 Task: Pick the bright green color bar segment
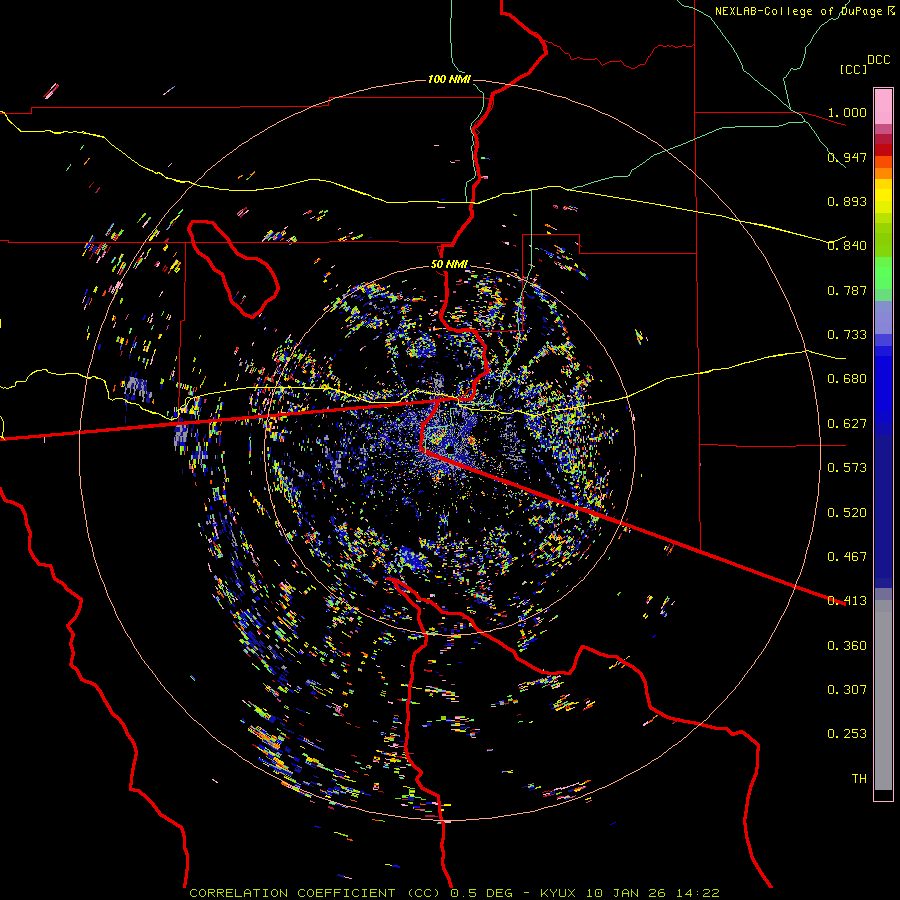[x=883, y=273]
